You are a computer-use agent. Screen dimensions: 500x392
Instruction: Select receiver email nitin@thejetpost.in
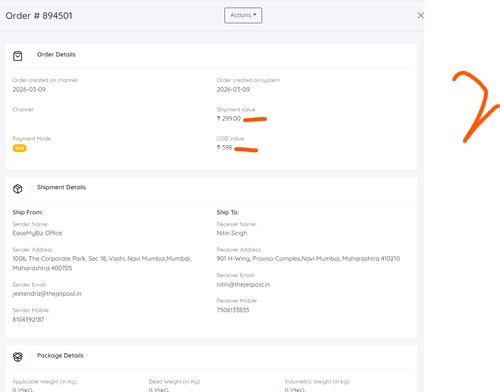point(243,285)
